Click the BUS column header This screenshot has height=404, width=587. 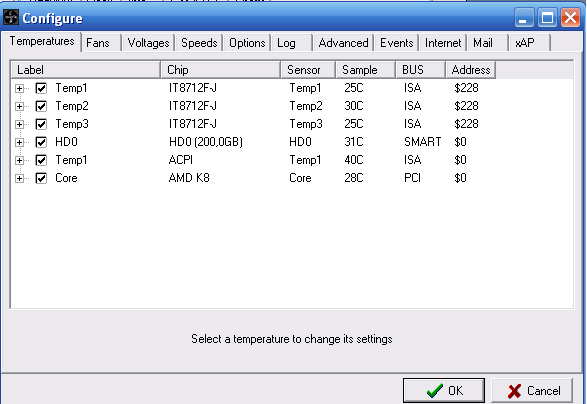click(420, 70)
